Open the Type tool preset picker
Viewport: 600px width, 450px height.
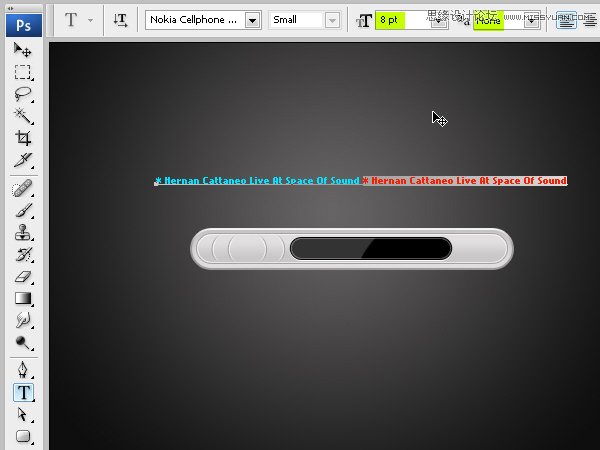(x=90, y=20)
